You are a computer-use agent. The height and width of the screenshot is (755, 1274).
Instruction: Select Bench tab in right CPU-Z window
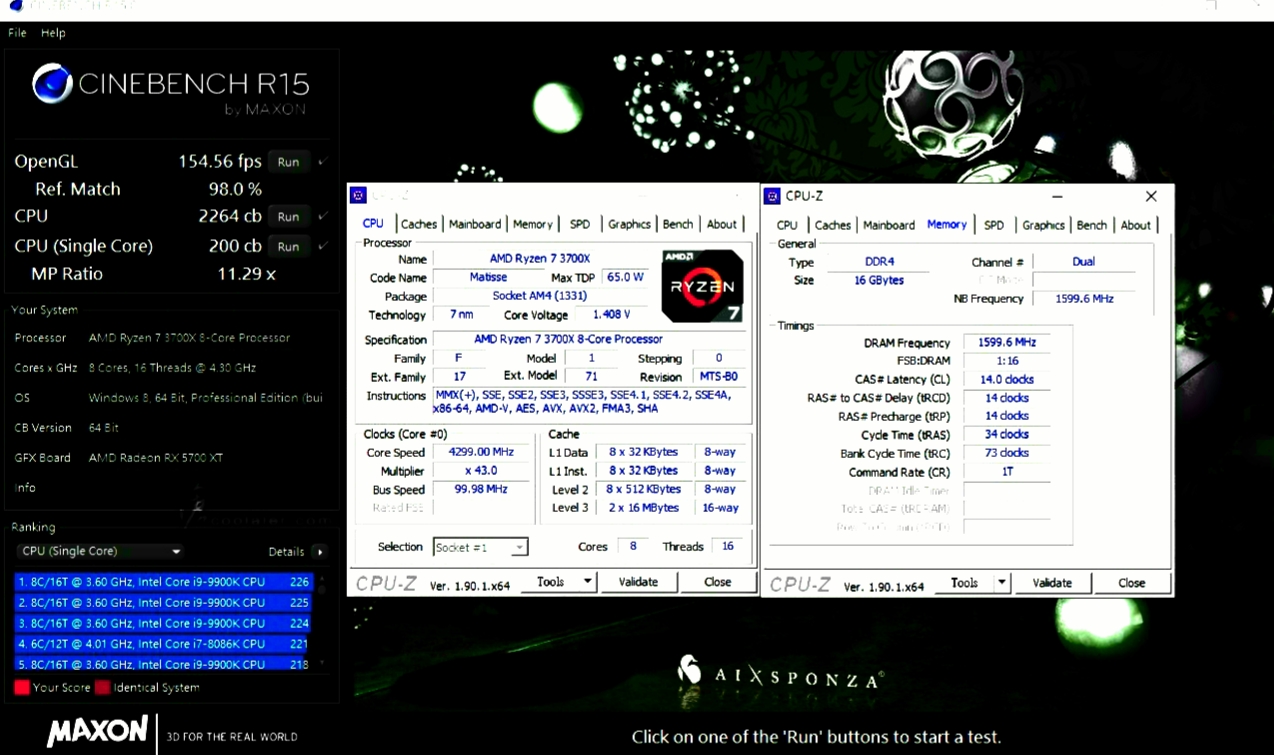1092,225
